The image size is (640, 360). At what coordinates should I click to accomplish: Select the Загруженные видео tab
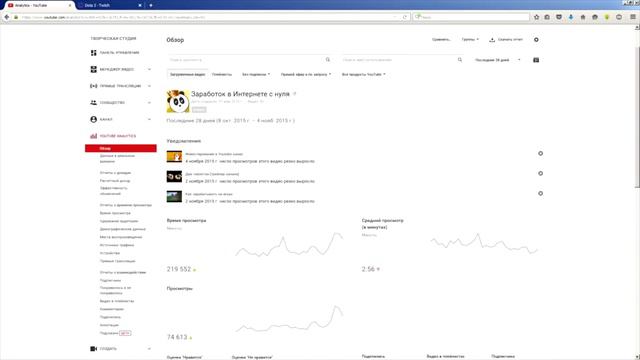pos(187,75)
